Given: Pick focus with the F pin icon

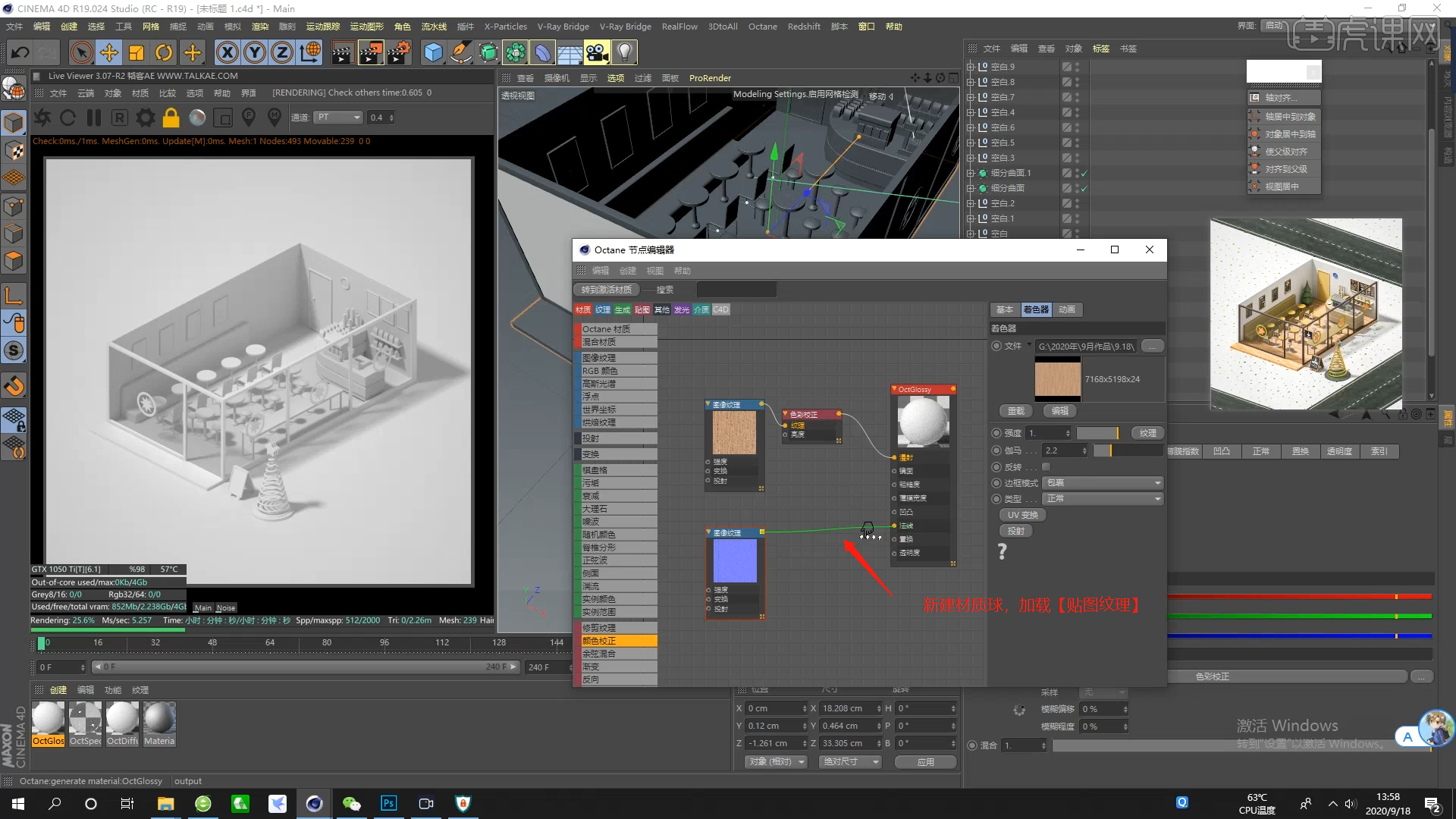Looking at the screenshot, I should (x=249, y=118).
